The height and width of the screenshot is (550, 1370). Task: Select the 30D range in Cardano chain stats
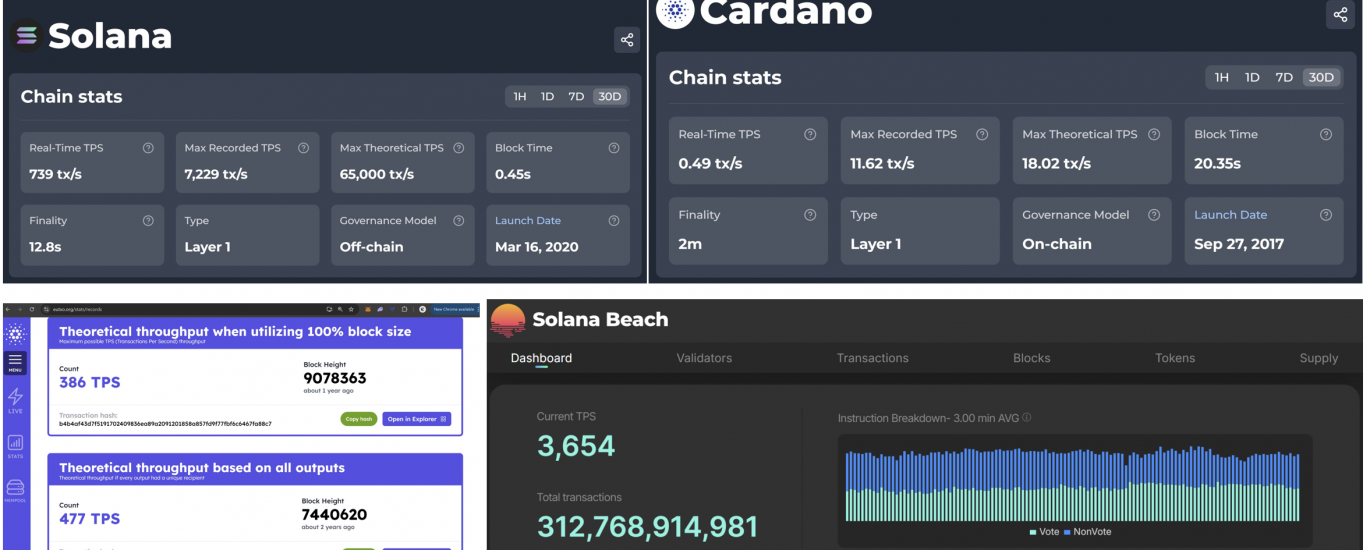tap(1321, 77)
